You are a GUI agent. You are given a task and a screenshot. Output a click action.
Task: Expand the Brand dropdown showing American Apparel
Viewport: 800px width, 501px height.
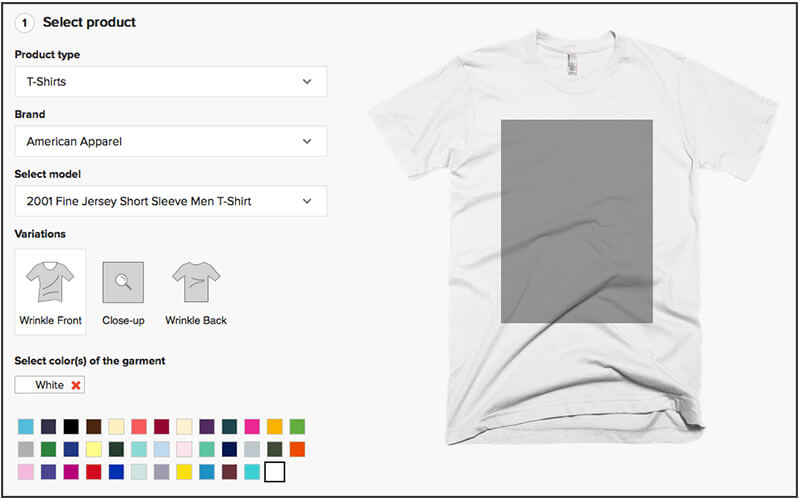[x=171, y=141]
